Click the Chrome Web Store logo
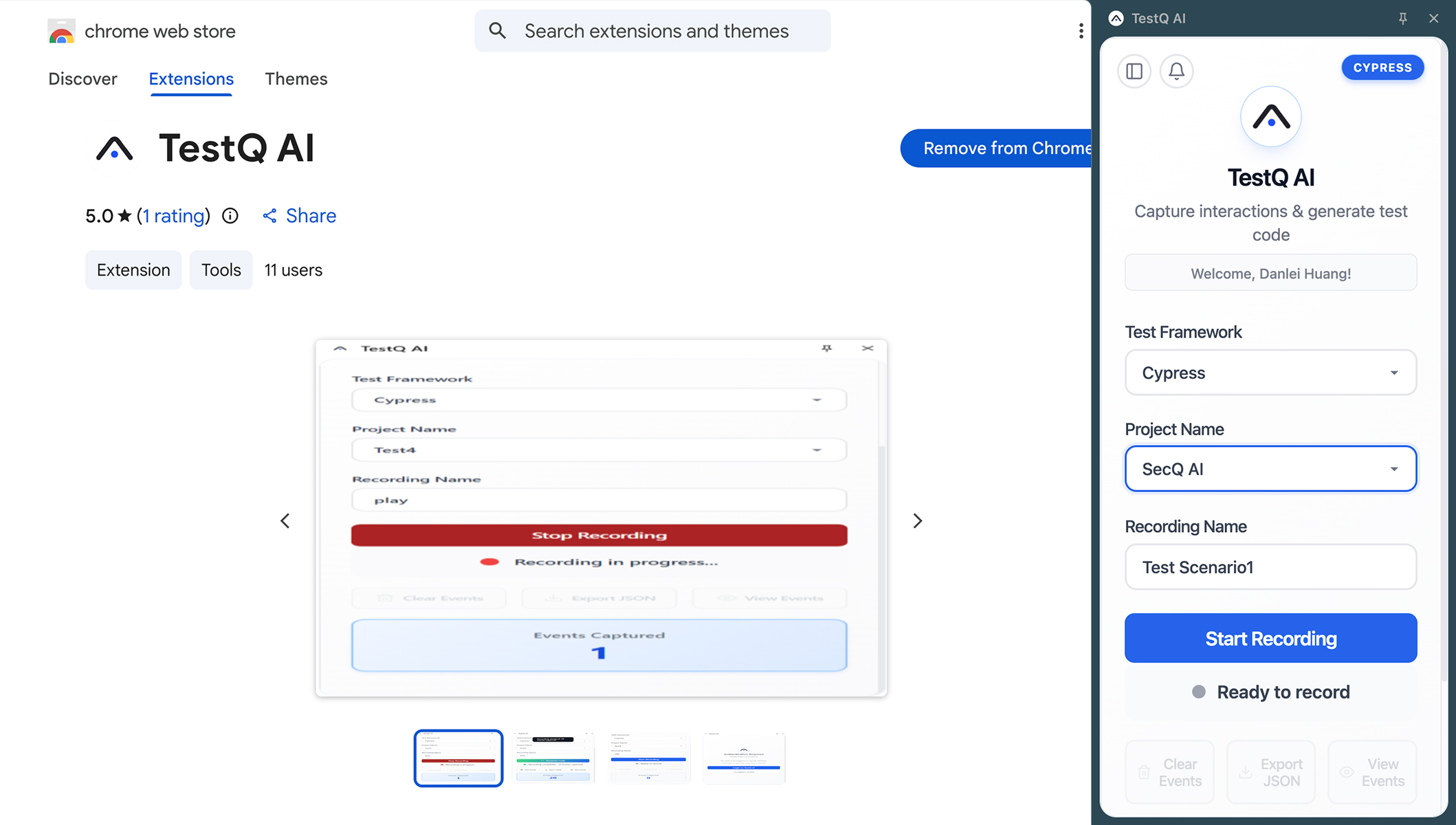The width and height of the screenshot is (1456, 825). (x=61, y=32)
